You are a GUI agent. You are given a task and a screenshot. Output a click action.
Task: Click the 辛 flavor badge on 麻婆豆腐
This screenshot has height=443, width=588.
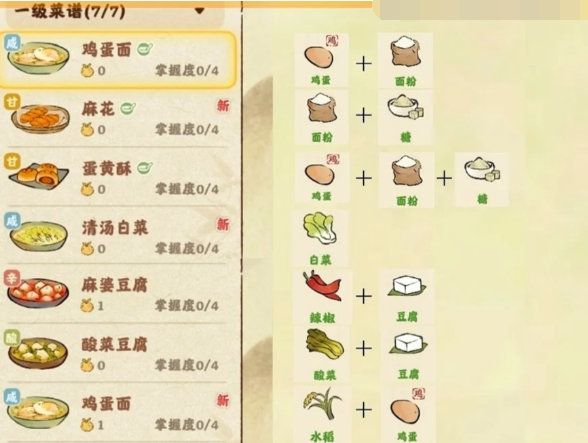(x=12, y=279)
